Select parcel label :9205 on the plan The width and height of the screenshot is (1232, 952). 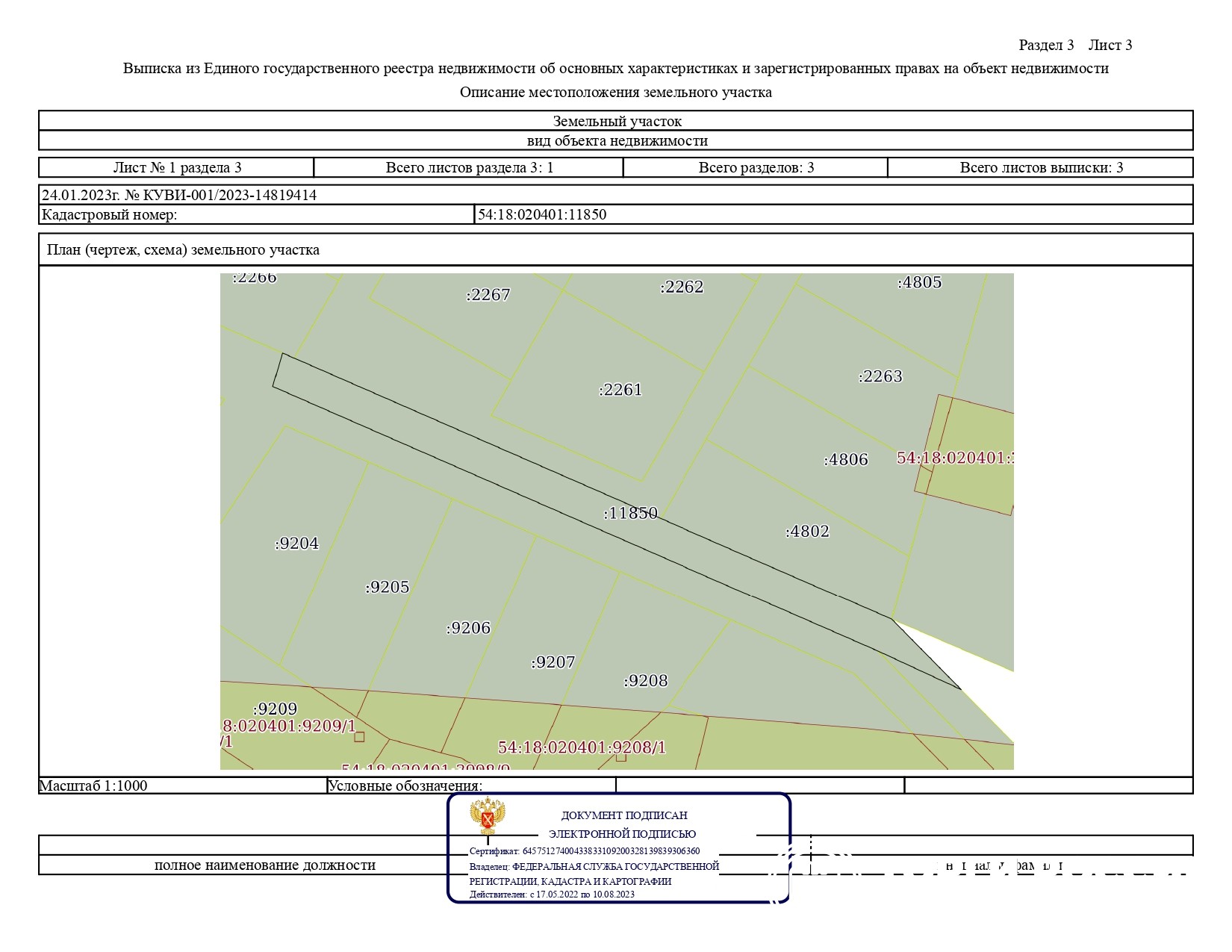(388, 588)
